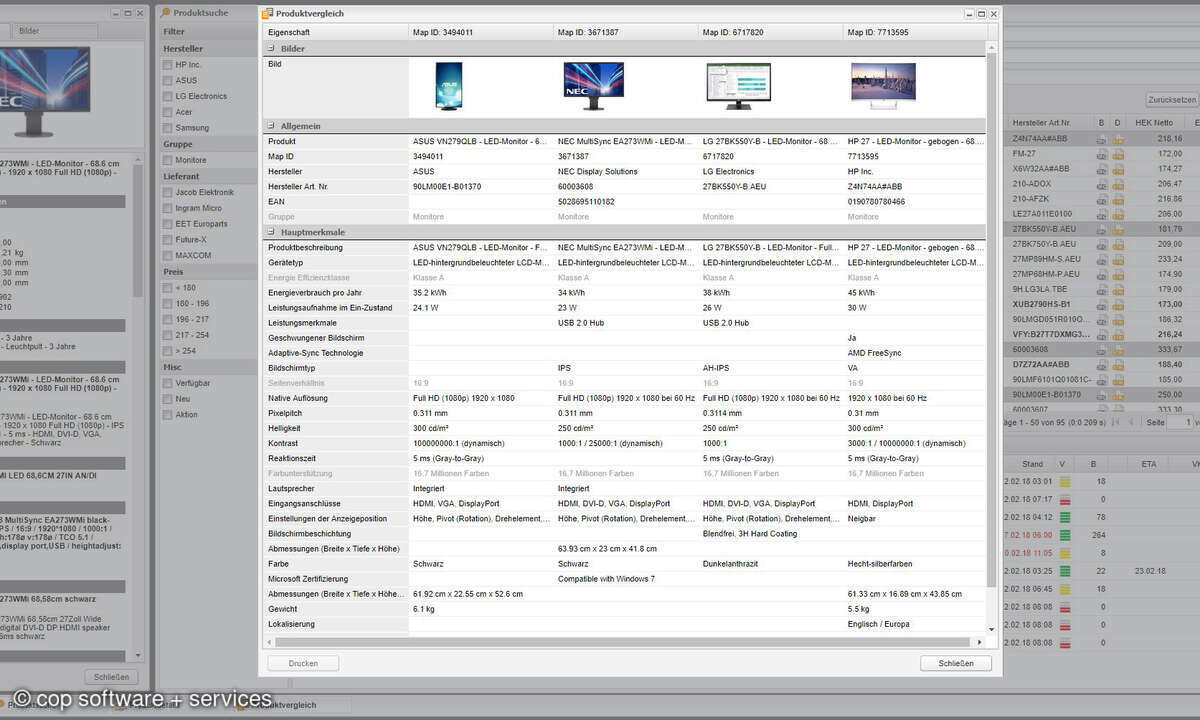Tick the Future-X supplier checkbox
Image resolution: width=1200 pixels, height=720 pixels.
[168, 241]
